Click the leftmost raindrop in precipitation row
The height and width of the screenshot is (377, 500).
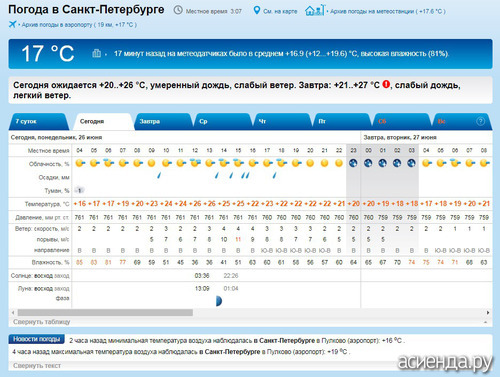[159, 175]
